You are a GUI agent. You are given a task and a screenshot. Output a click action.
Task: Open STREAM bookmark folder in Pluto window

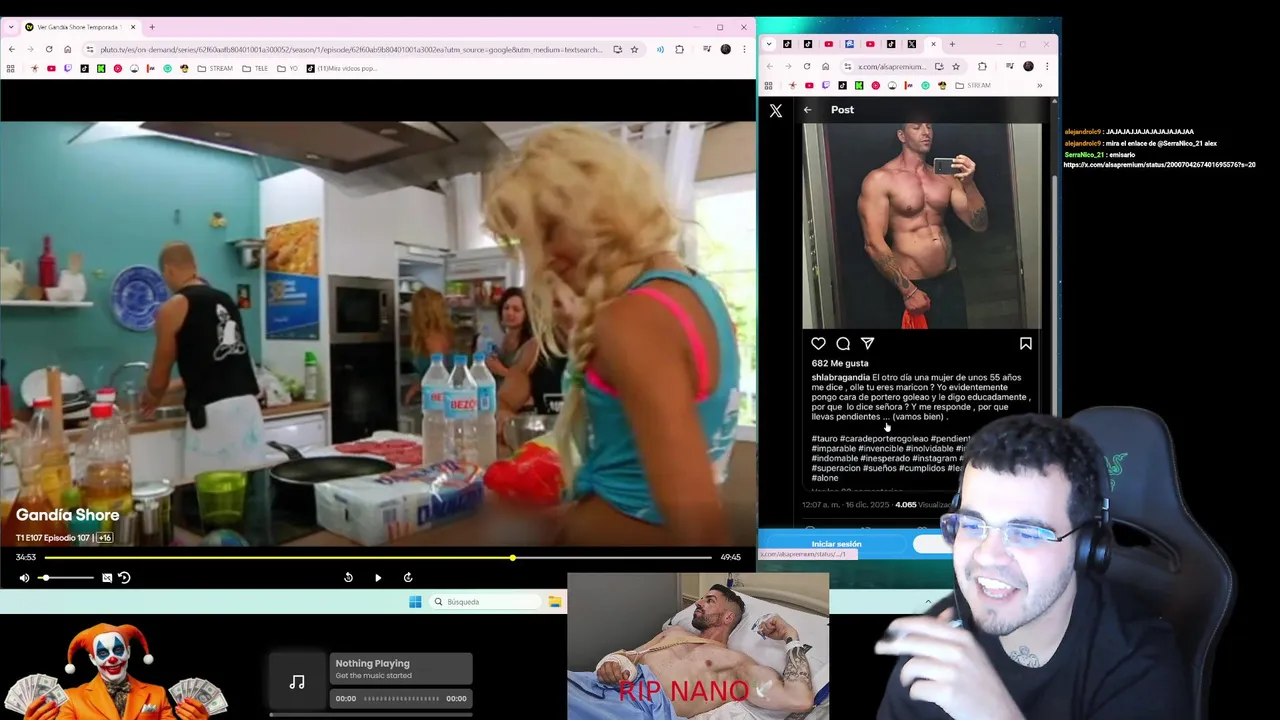coord(215,68)
